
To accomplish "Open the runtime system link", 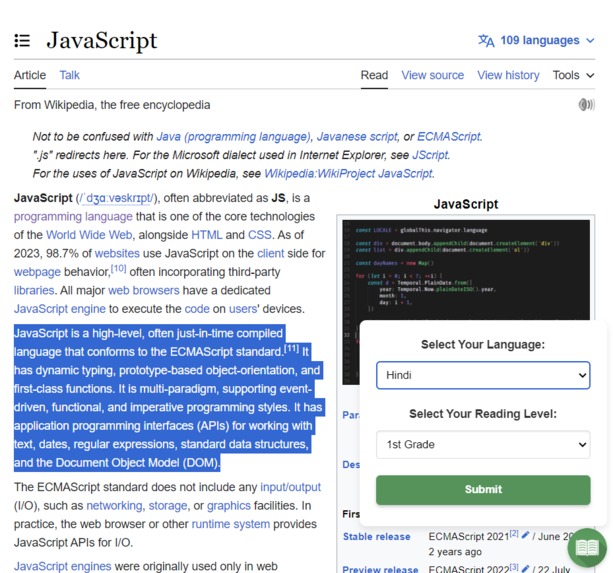I will click(231, 524).
